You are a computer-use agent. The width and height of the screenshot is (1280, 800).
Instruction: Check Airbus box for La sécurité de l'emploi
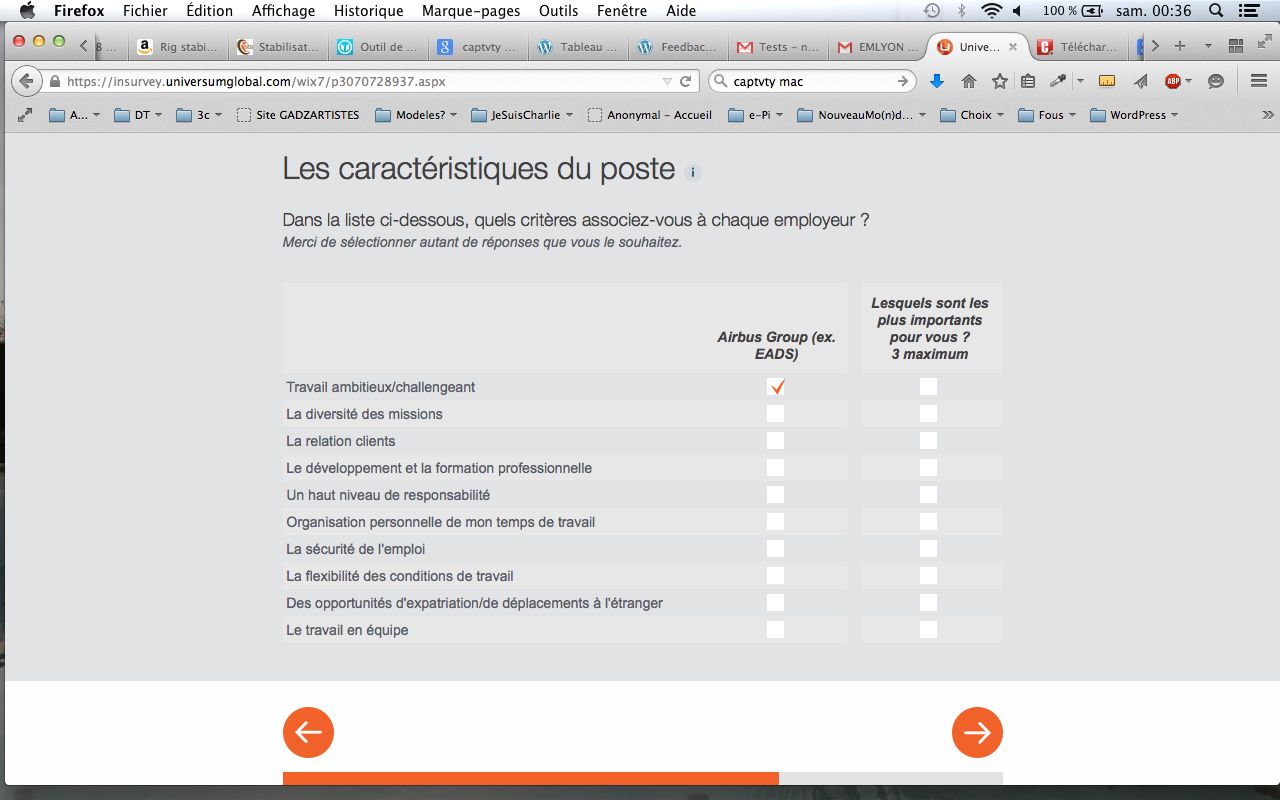pos(776,549)
